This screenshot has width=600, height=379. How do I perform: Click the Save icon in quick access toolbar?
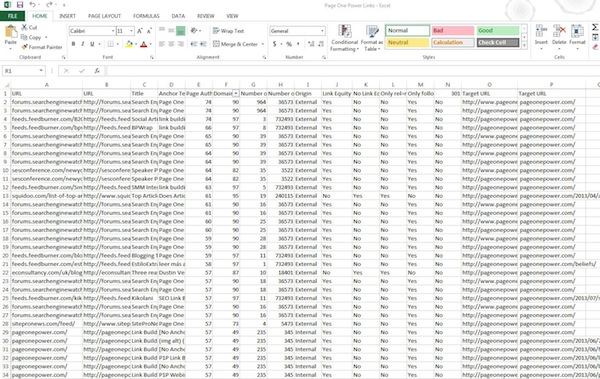pos(20,5)
